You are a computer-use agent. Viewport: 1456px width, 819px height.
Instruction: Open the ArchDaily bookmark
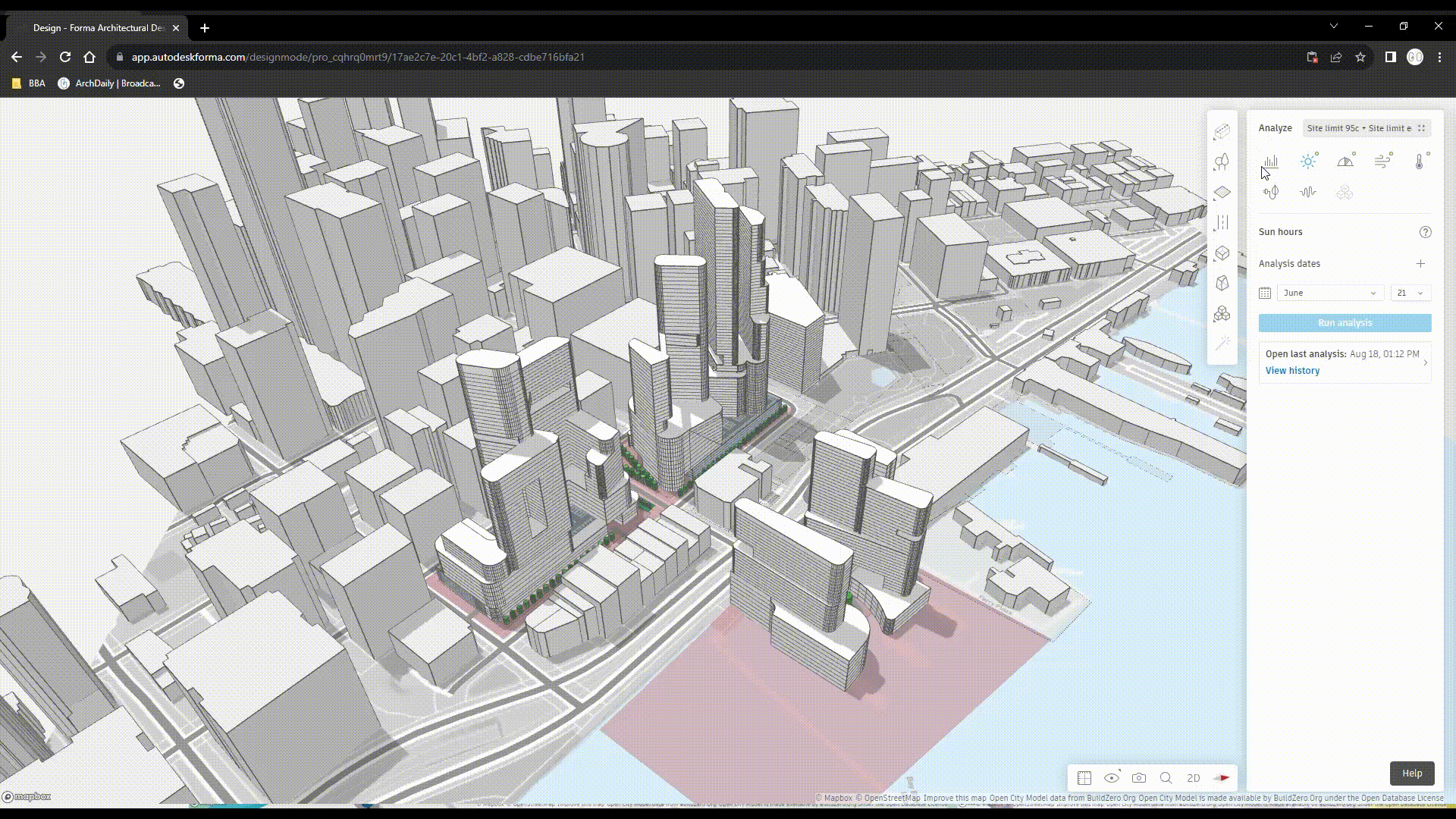tap(110, 83)
